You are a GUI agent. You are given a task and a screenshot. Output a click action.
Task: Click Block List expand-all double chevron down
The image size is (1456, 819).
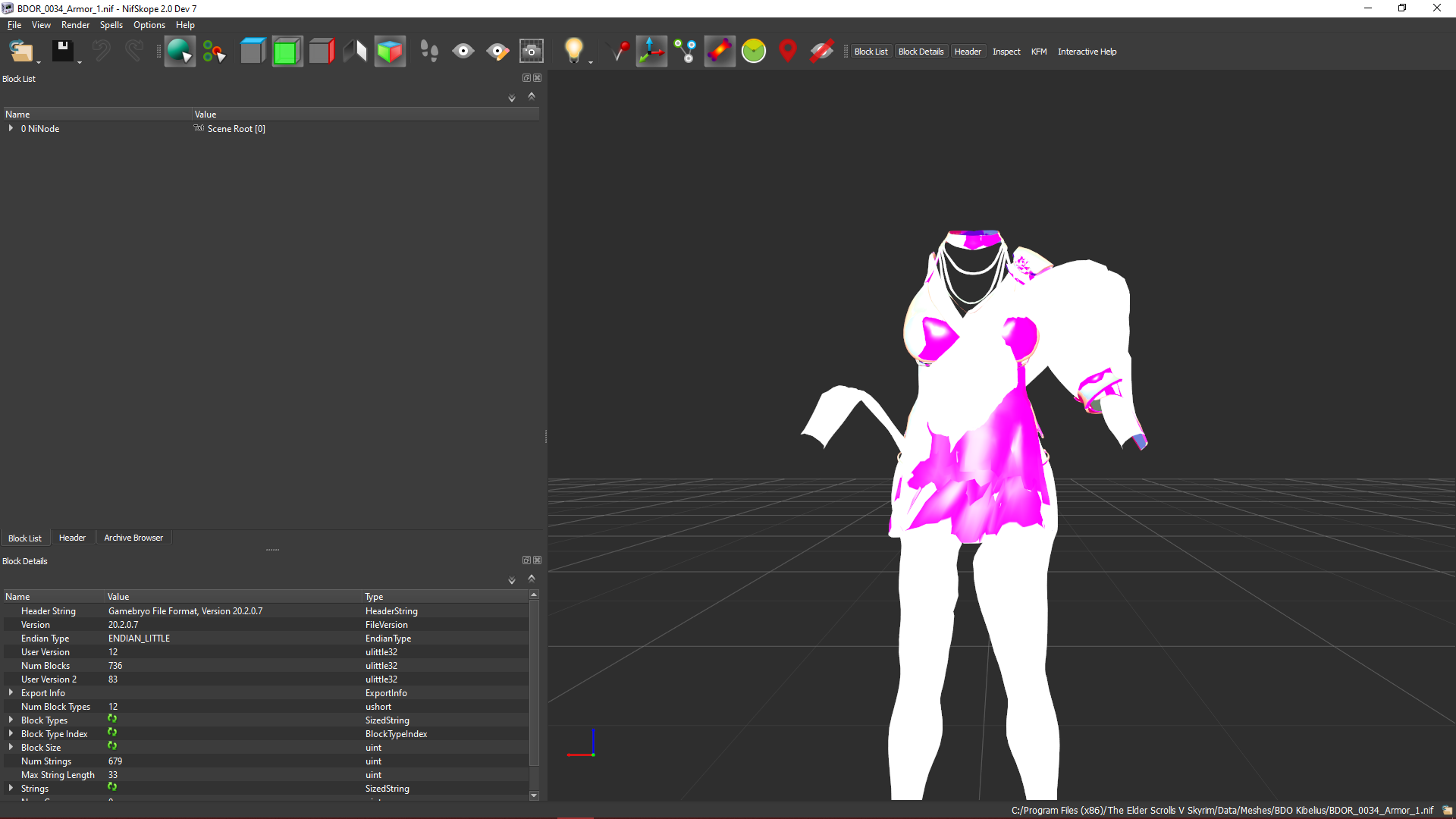tap(512, 98)
